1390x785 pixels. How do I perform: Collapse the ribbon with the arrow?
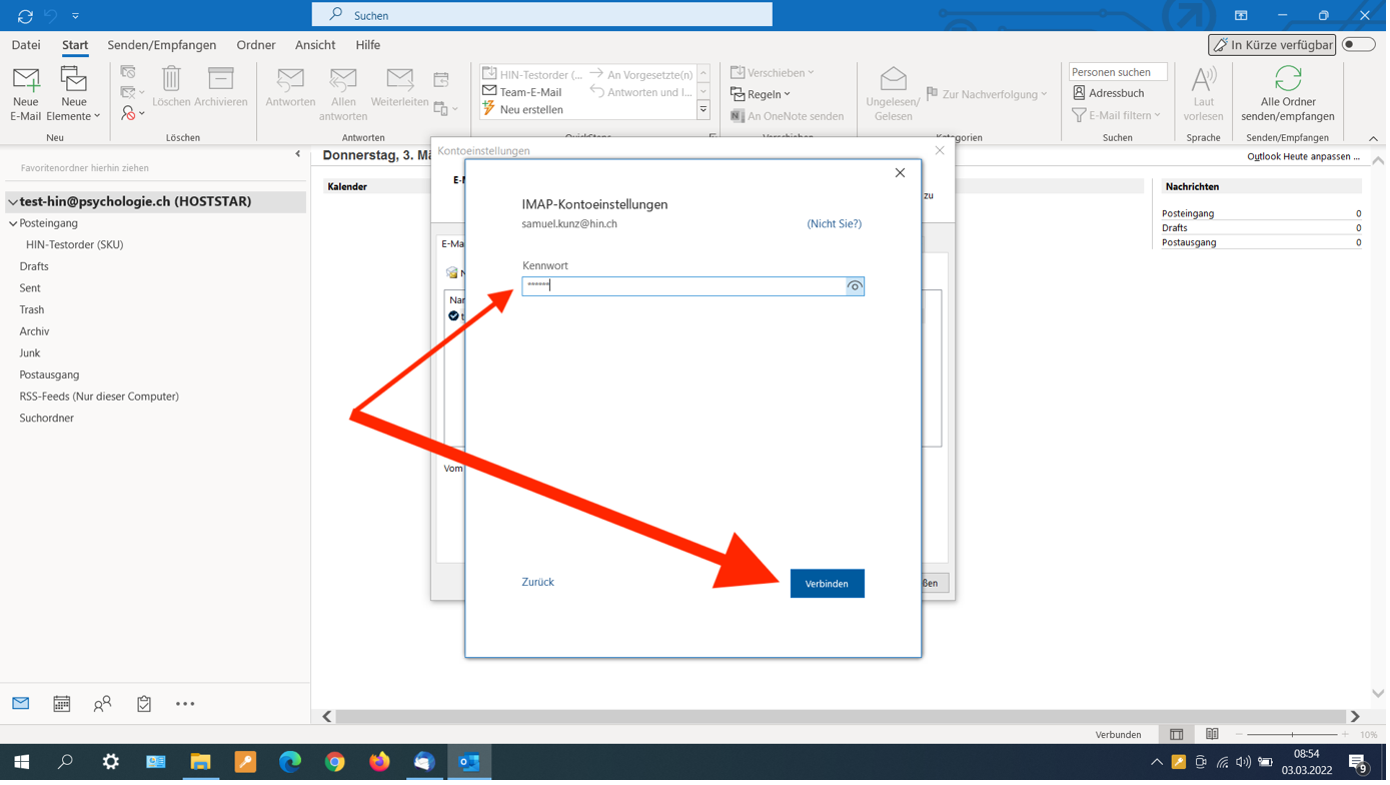pos(1373,139)
